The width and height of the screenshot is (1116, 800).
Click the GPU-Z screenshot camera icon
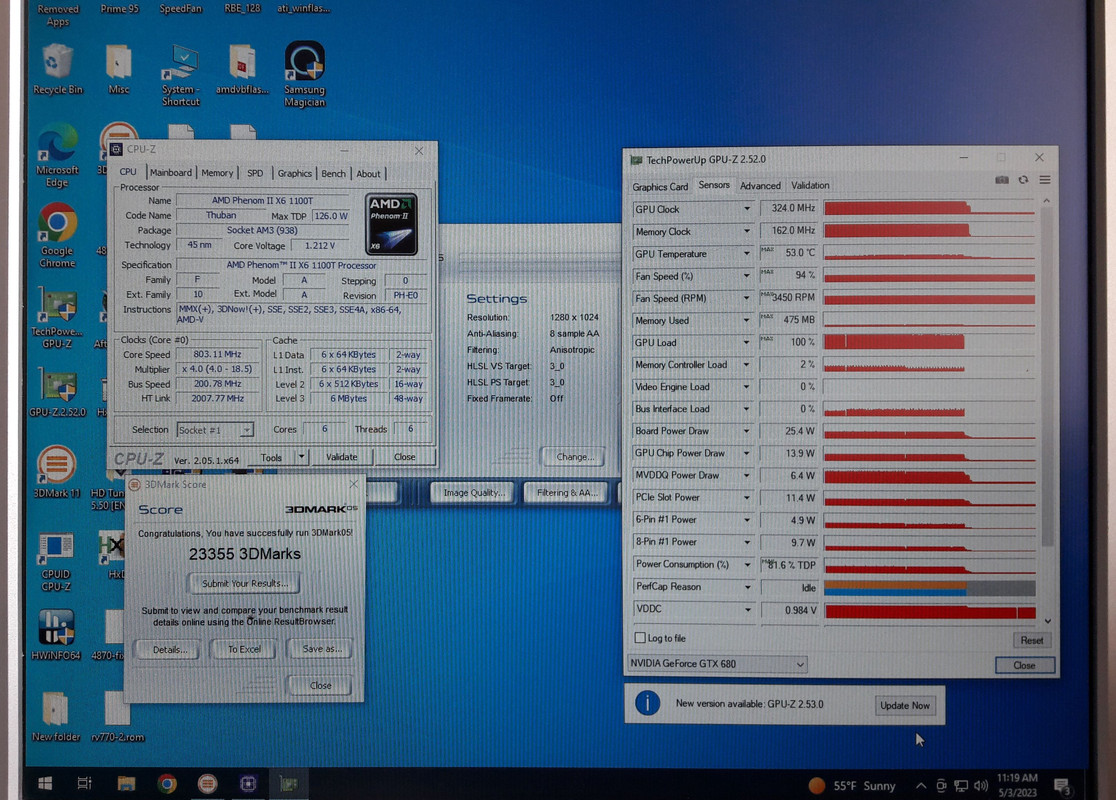coord(1001,180)
